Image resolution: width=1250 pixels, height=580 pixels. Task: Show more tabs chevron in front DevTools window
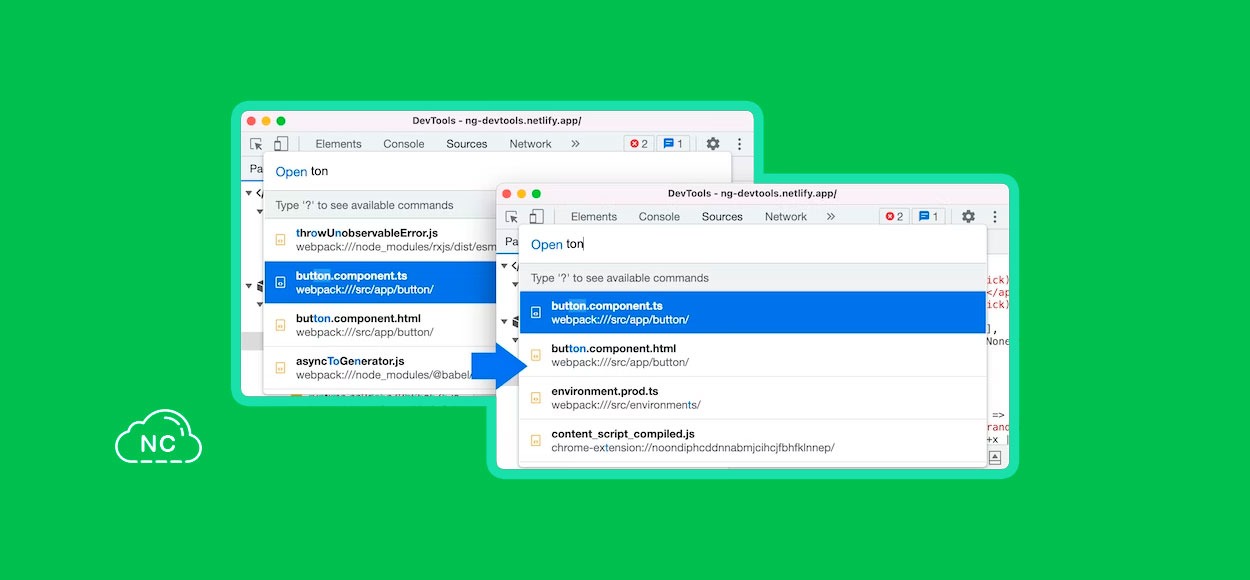(x=830, y=217)
